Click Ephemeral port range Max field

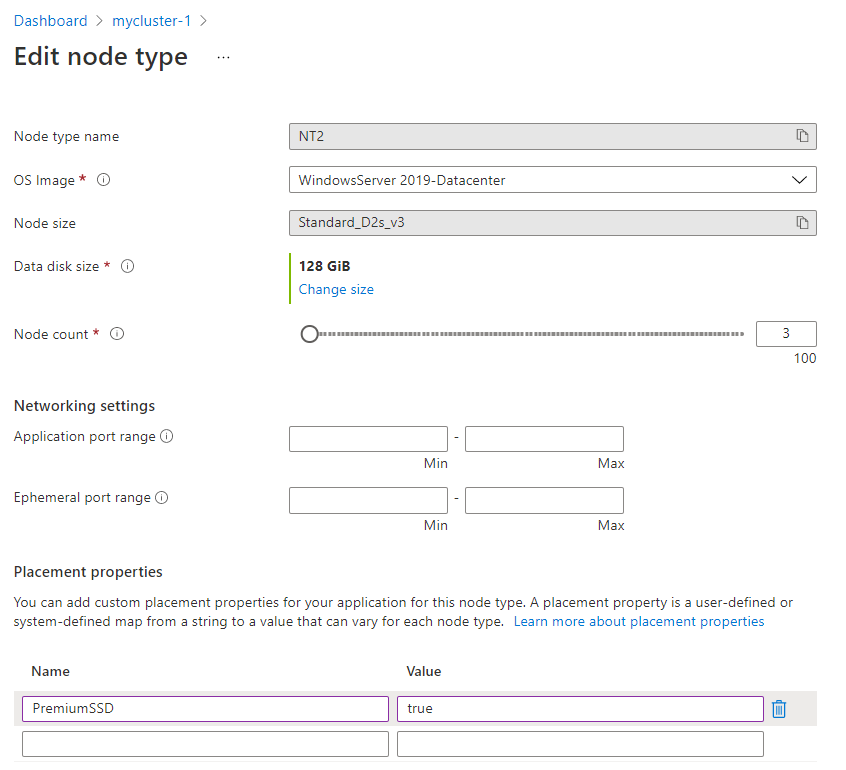[544, 500]
